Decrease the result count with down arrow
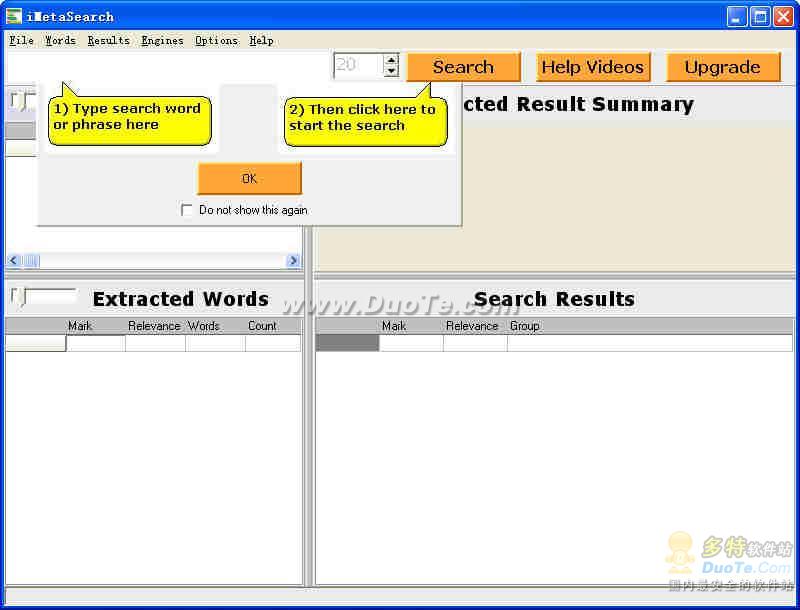Image resolution: width=800 pixels, height=610 pixels. (391, 71)
